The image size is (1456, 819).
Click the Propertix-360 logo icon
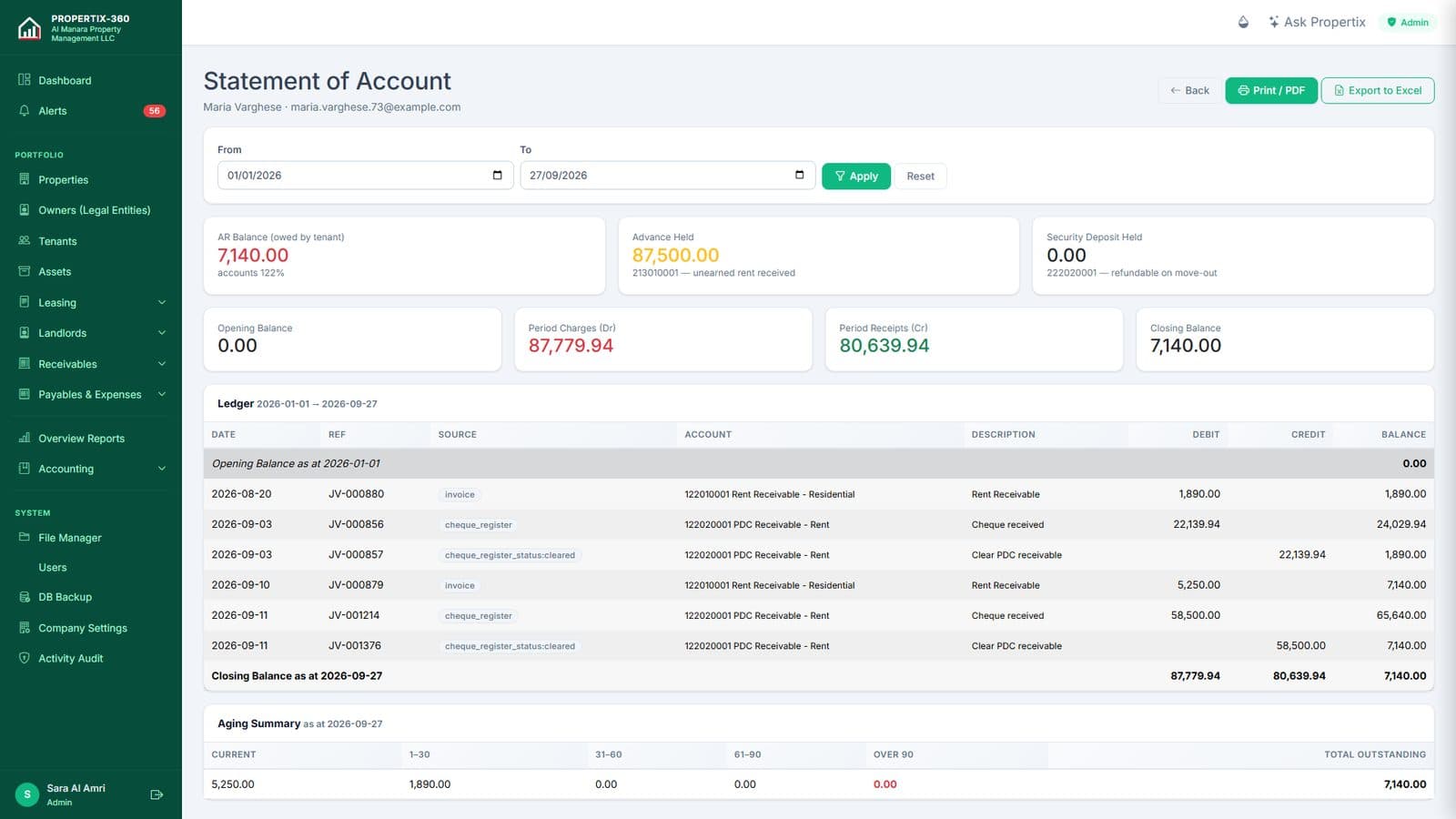click(x=29, y=28)
